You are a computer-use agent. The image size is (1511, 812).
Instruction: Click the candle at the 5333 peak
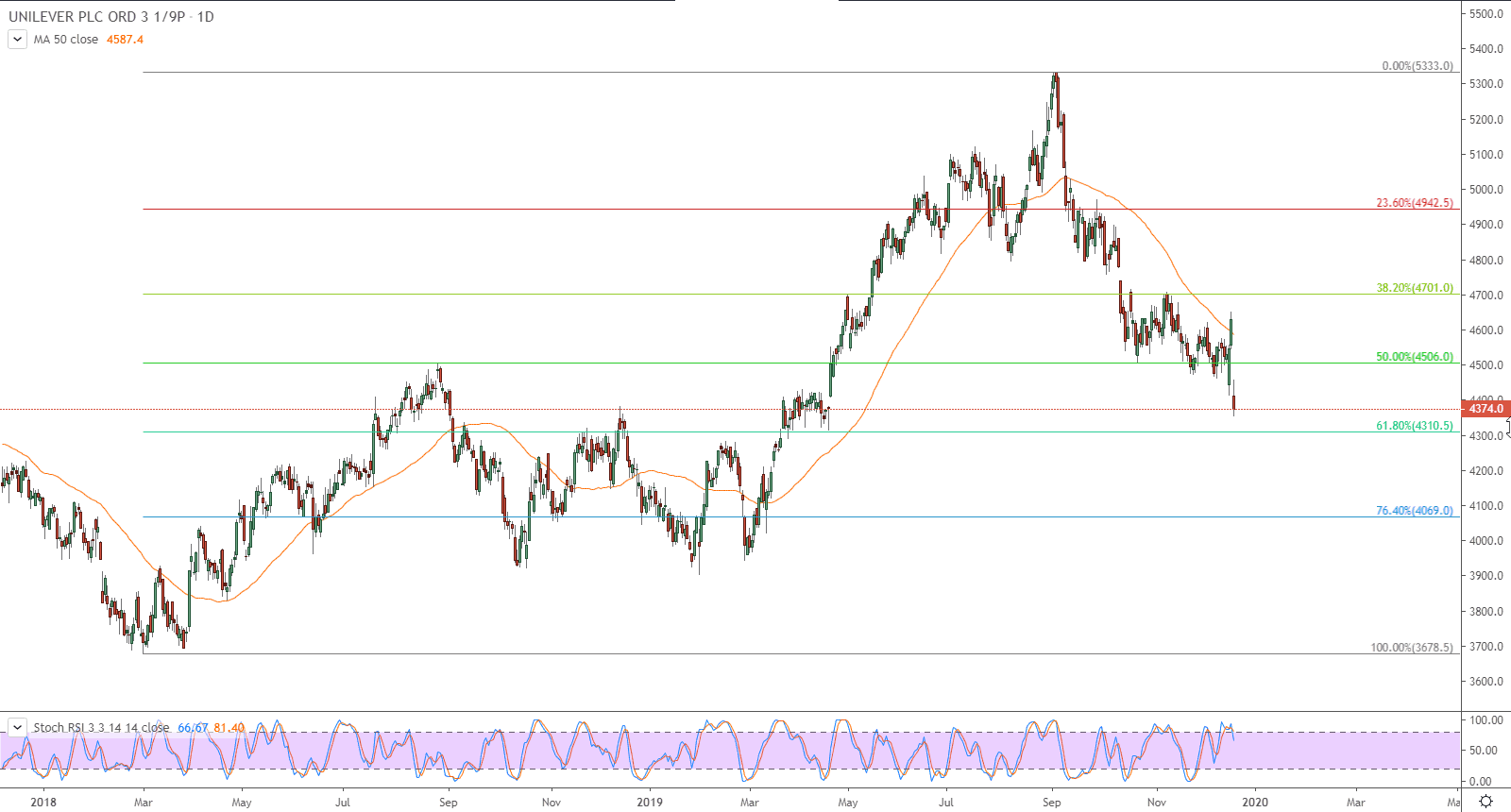(x=1056, y=79)
